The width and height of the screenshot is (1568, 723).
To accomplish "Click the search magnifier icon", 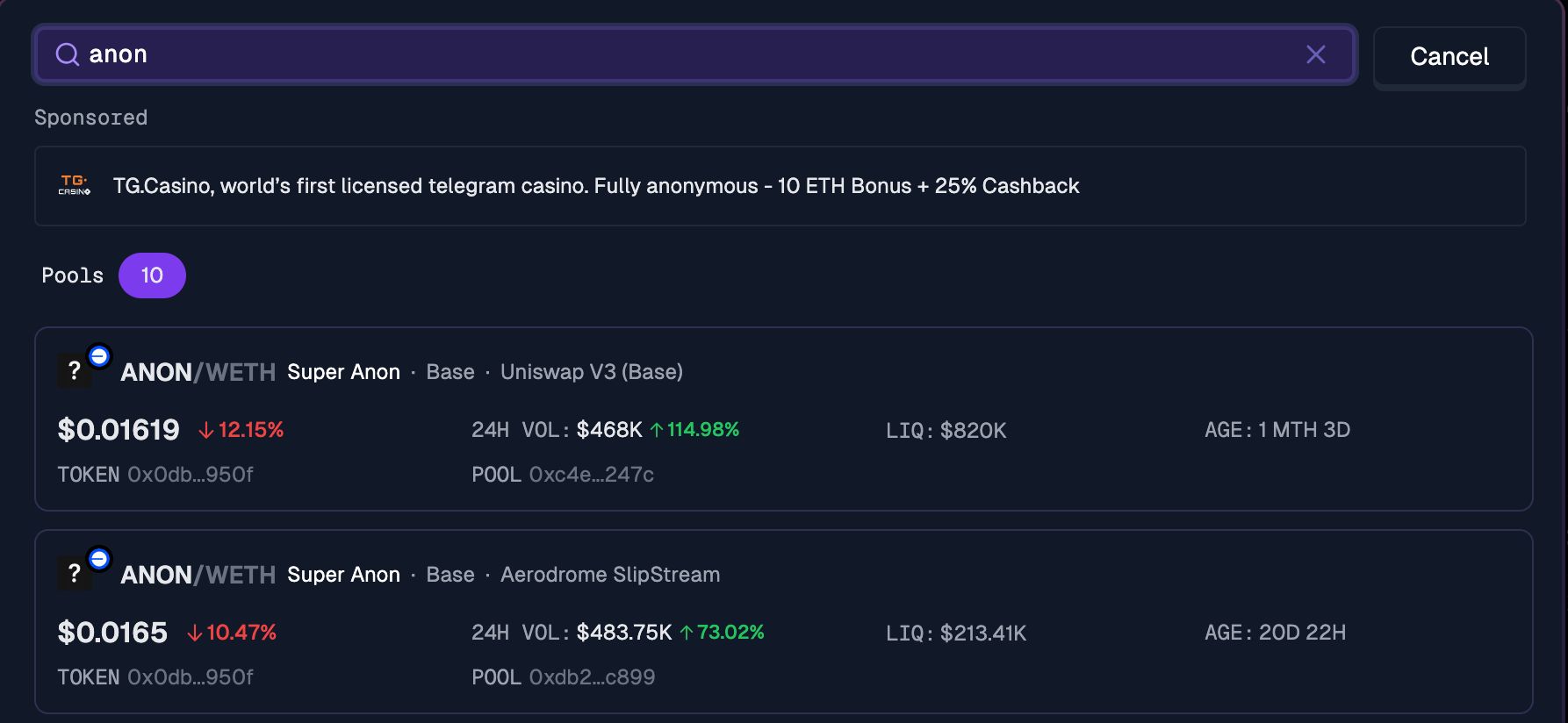I will [x=67, y=55].
